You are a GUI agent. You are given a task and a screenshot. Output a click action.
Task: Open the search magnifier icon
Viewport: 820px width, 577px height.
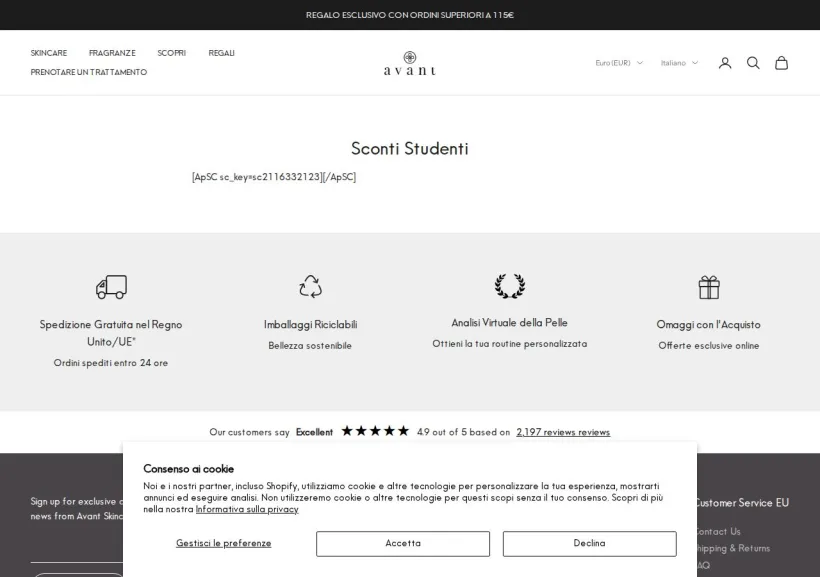coord(753,63)
